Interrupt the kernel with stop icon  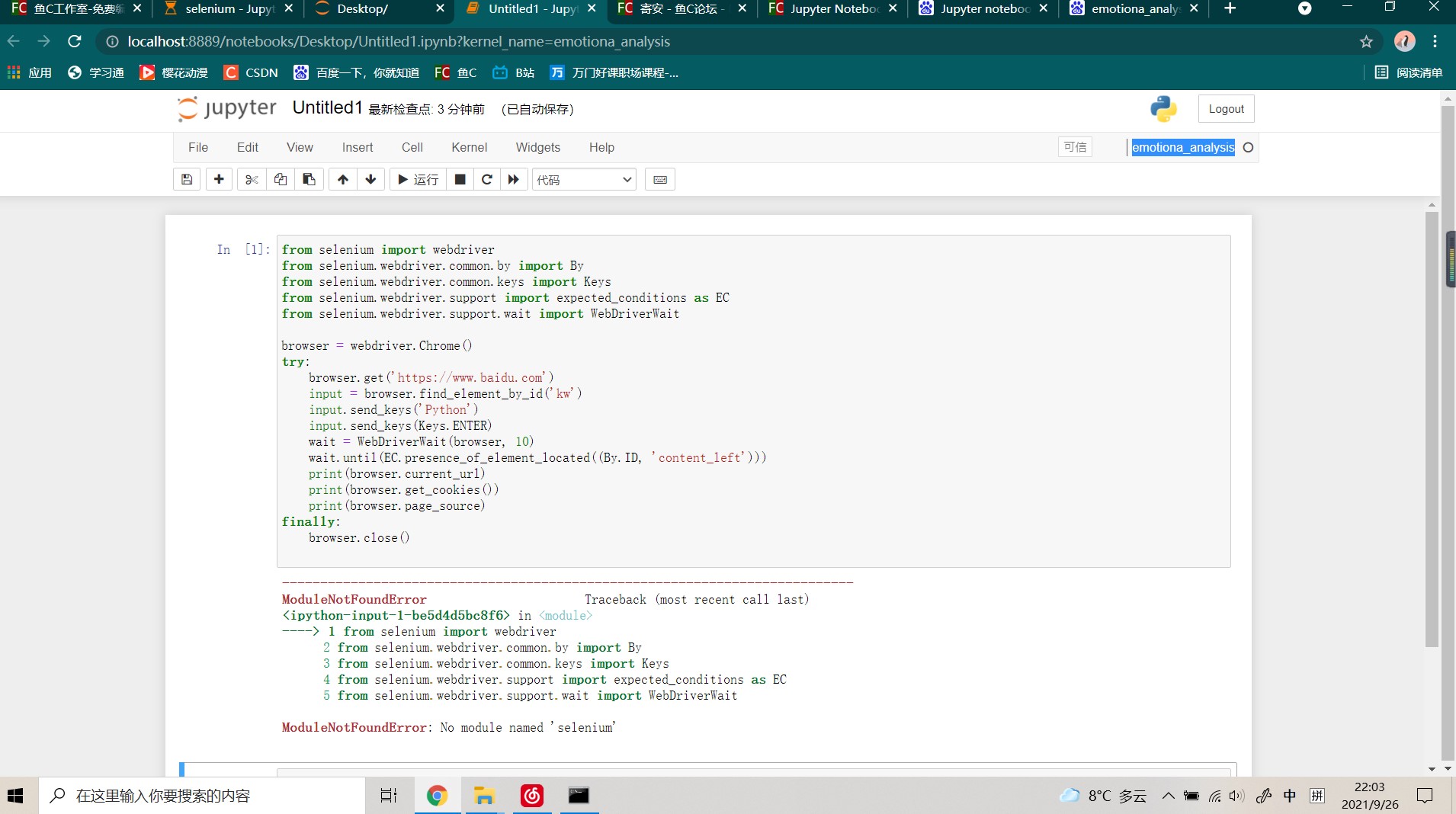[x=460, y=180]
